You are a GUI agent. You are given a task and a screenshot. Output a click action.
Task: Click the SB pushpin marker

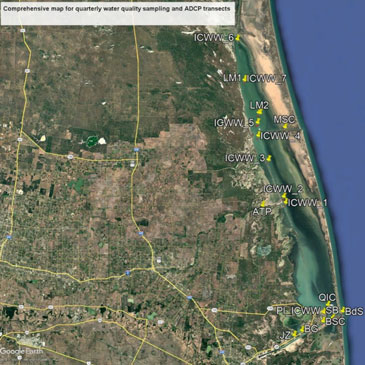(333, 316)
